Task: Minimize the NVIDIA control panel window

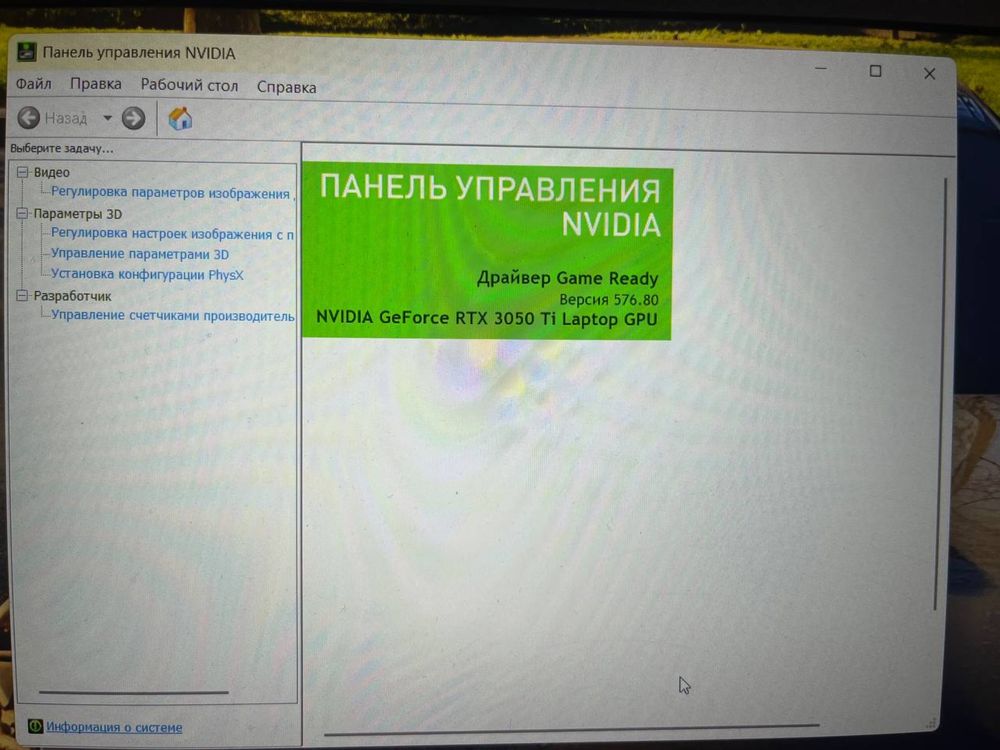Action: click(821, 68)
